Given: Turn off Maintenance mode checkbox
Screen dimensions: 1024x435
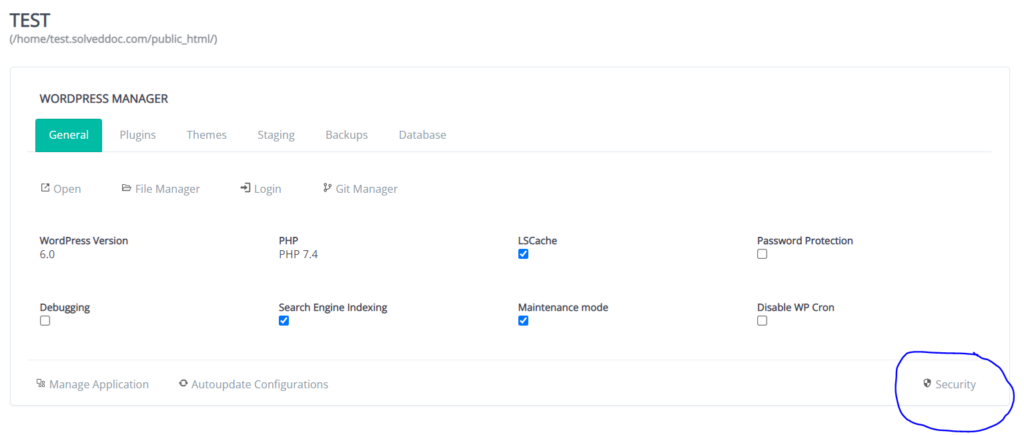Looking at the screenshot, I should 523,321.
